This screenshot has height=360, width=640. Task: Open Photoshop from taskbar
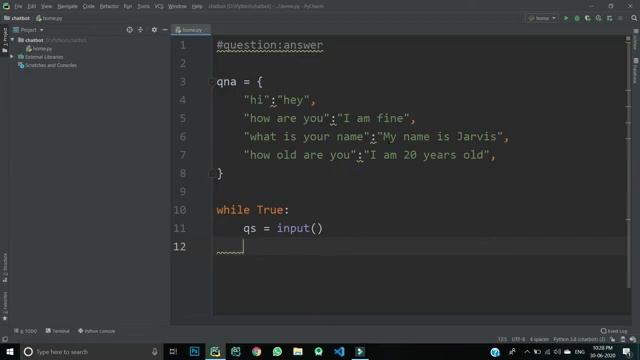click(x=195, y=352)
